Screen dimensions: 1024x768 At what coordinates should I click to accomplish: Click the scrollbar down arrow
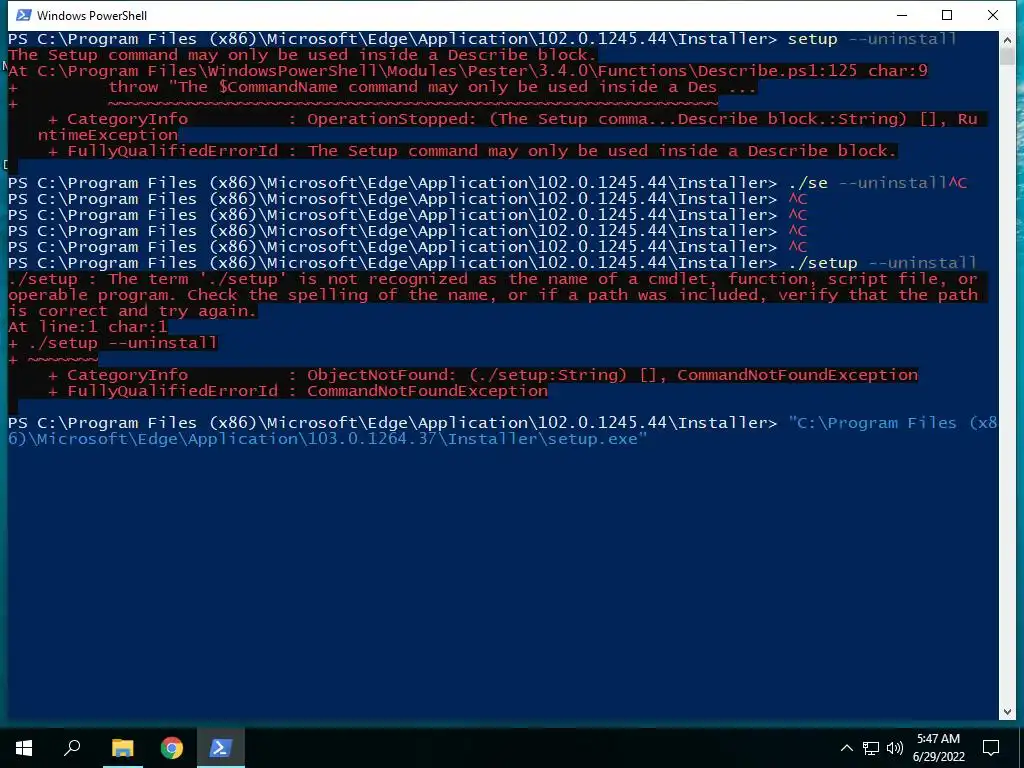pos(1006,712)
